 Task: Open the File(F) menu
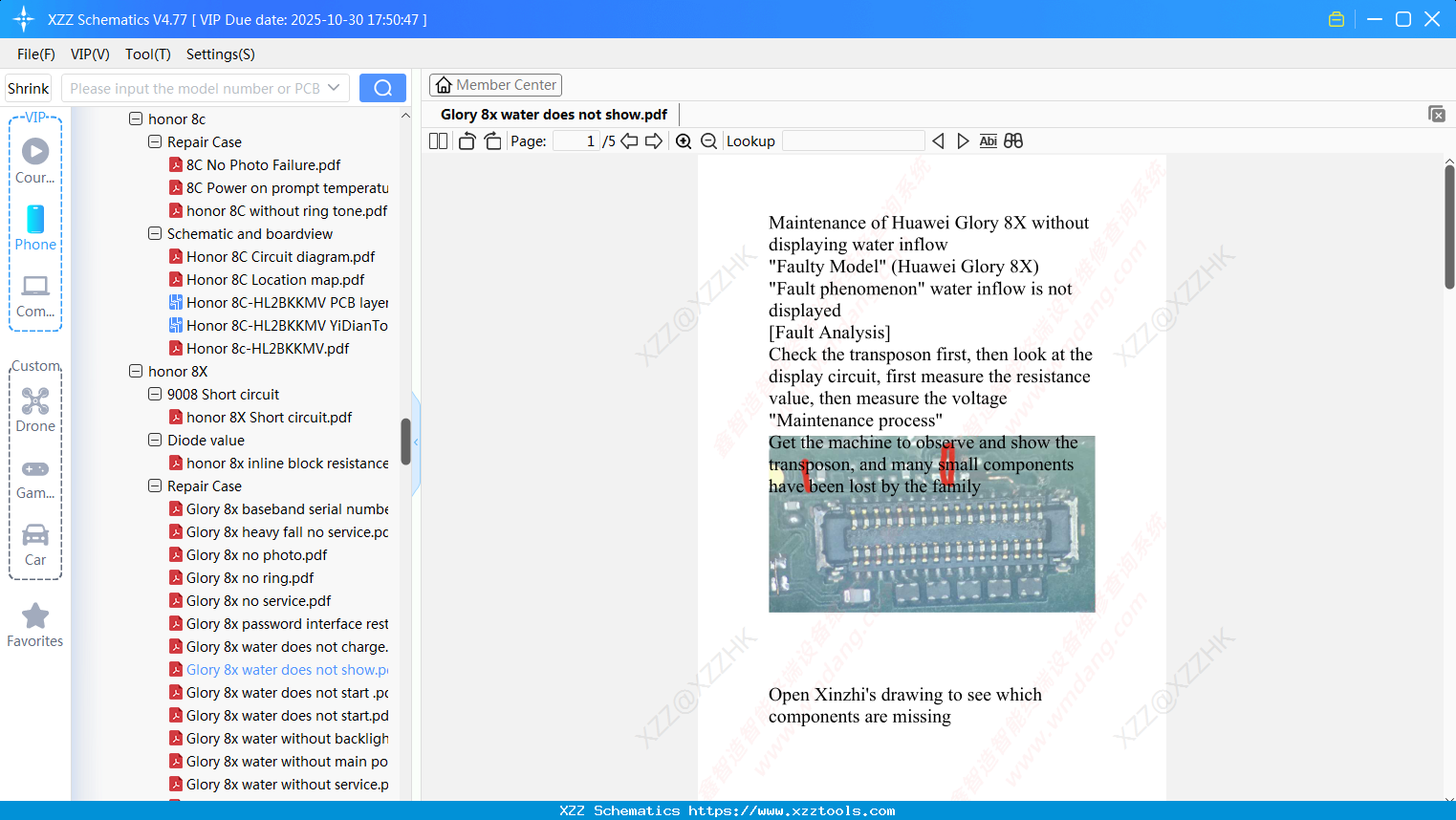36,54
